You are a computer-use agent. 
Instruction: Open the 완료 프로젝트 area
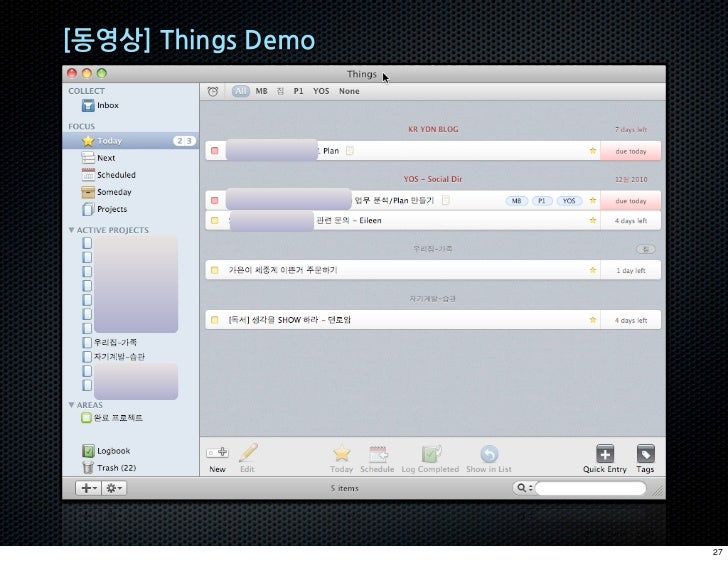(112, 418)
